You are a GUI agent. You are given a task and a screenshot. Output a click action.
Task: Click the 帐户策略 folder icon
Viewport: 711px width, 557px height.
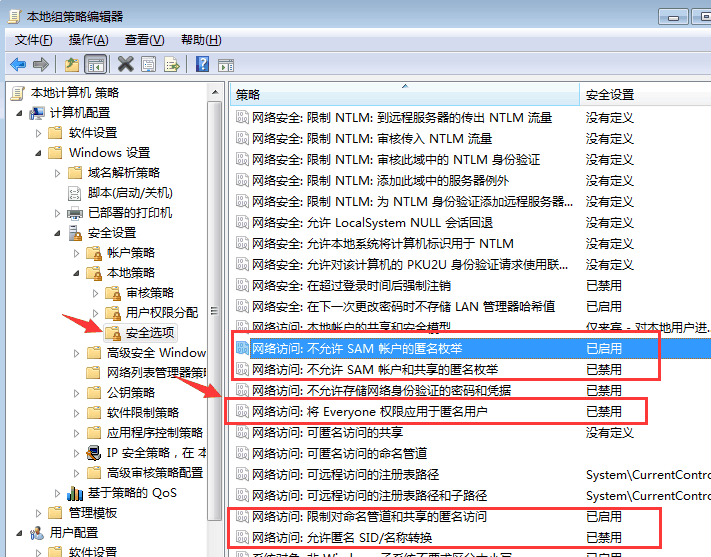point(94,253)
